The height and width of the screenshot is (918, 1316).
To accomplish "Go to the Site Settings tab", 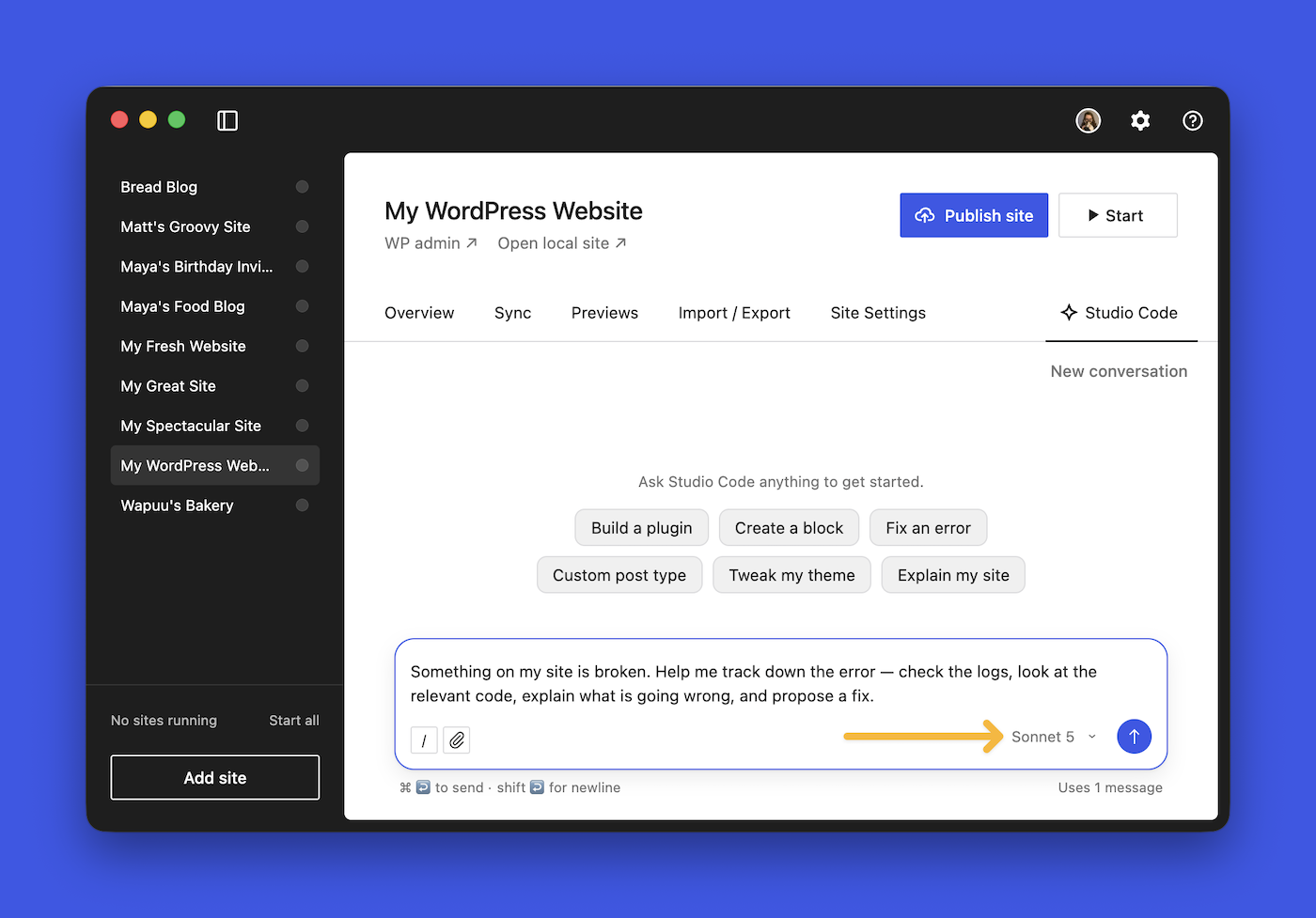I will pos(878,313).
